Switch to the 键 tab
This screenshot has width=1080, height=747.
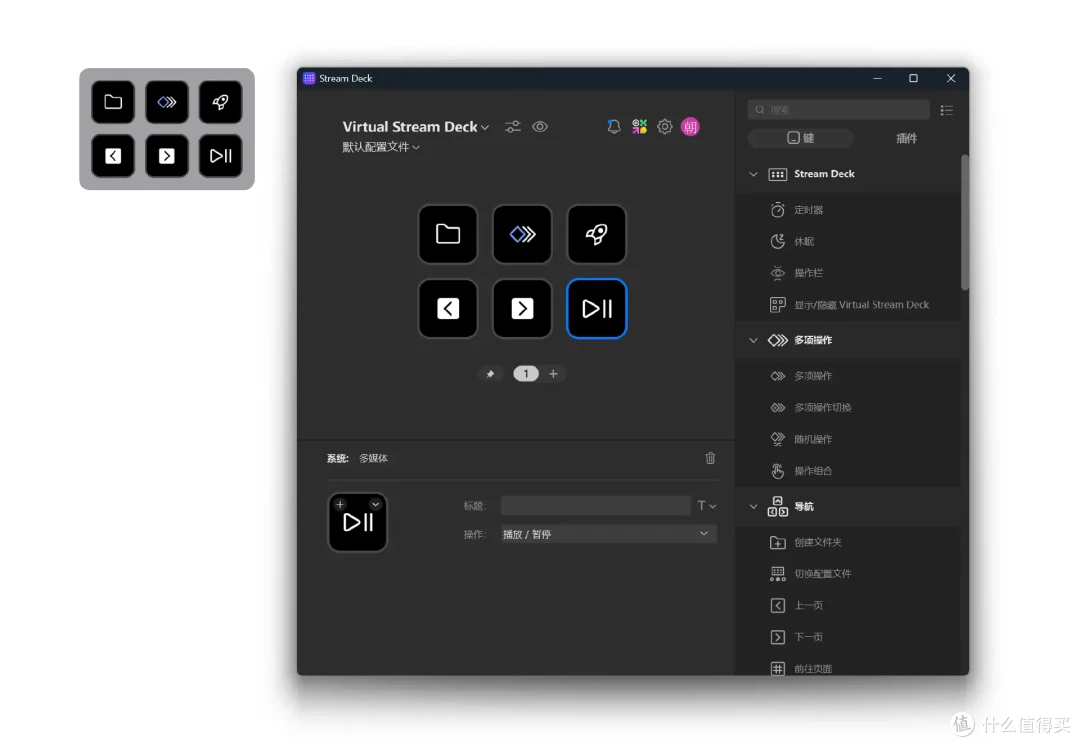(x=800, y=138)
